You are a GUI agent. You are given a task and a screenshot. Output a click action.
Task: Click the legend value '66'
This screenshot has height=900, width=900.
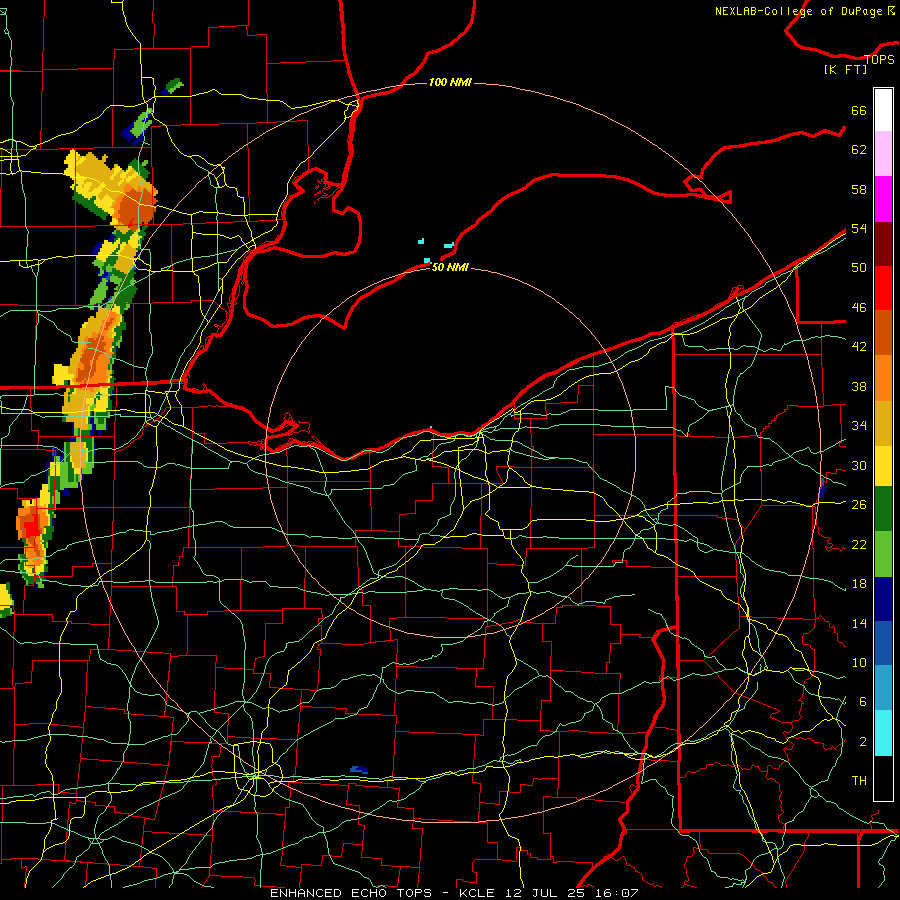coord(859,110)
